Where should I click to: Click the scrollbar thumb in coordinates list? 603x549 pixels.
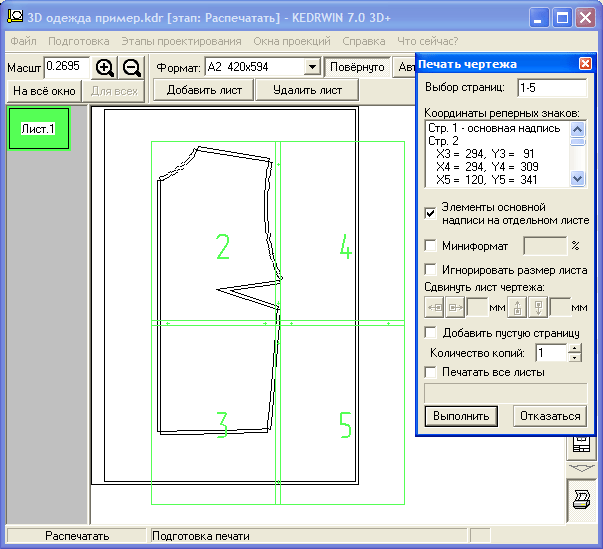578,142
